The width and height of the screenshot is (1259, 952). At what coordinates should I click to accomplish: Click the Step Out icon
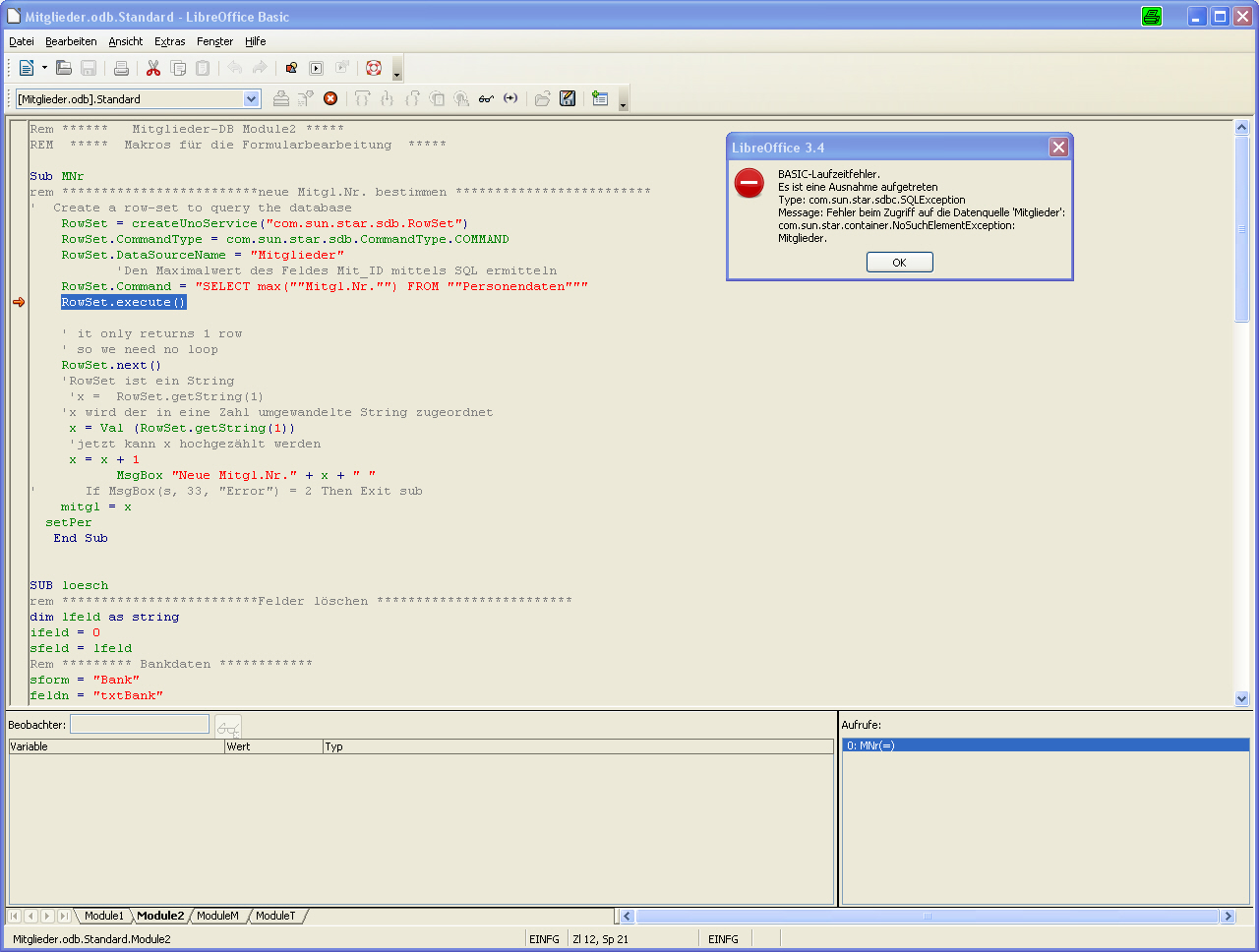tap(412, 98)
